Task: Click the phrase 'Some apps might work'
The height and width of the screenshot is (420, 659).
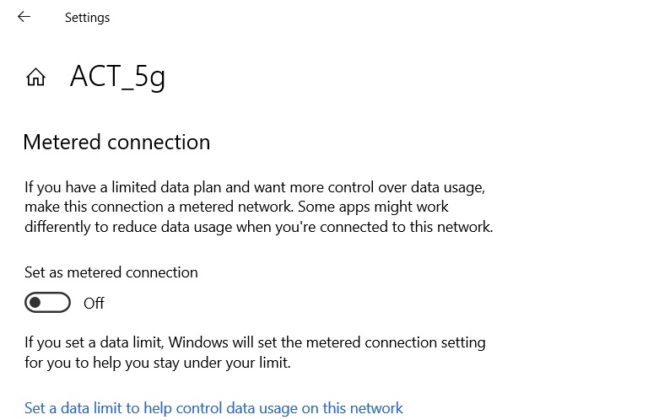Action: pyautogui.click(x=376, y=206)
